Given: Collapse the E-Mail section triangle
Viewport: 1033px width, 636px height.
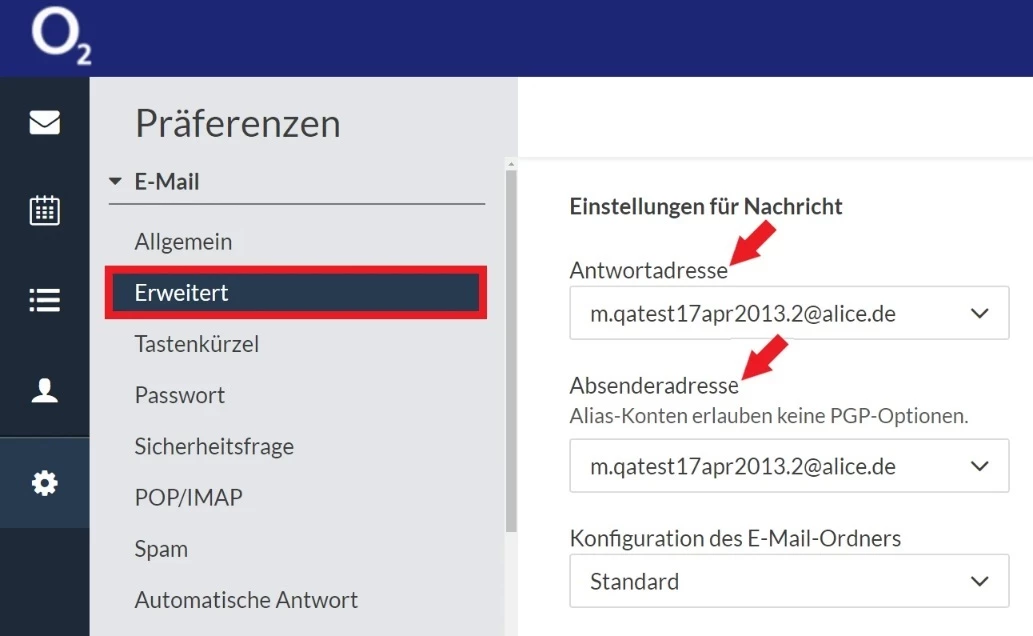Looking at the screenshot, I should (x=115, y=182).
